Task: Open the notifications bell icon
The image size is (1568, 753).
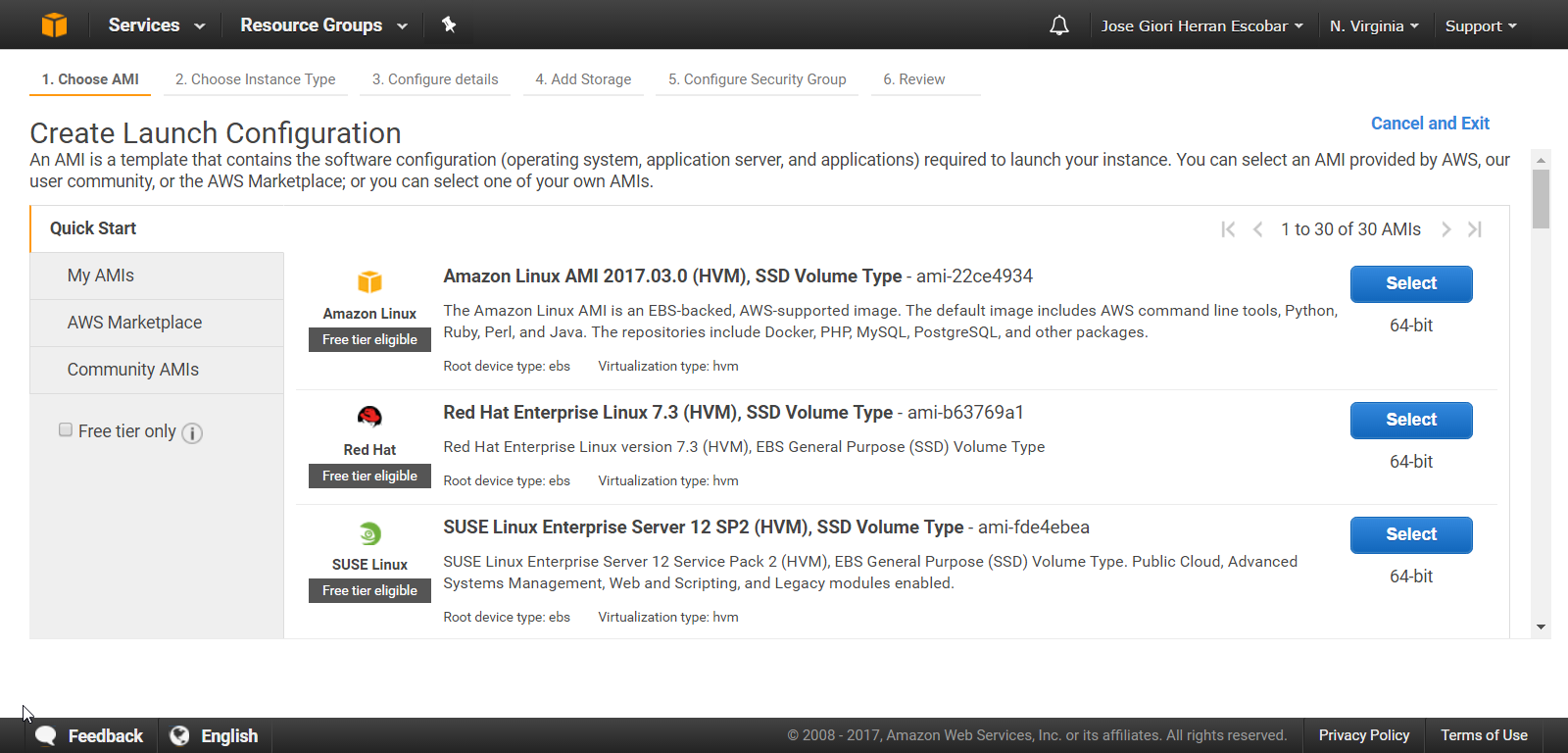Action: [x=1058, y=25]
